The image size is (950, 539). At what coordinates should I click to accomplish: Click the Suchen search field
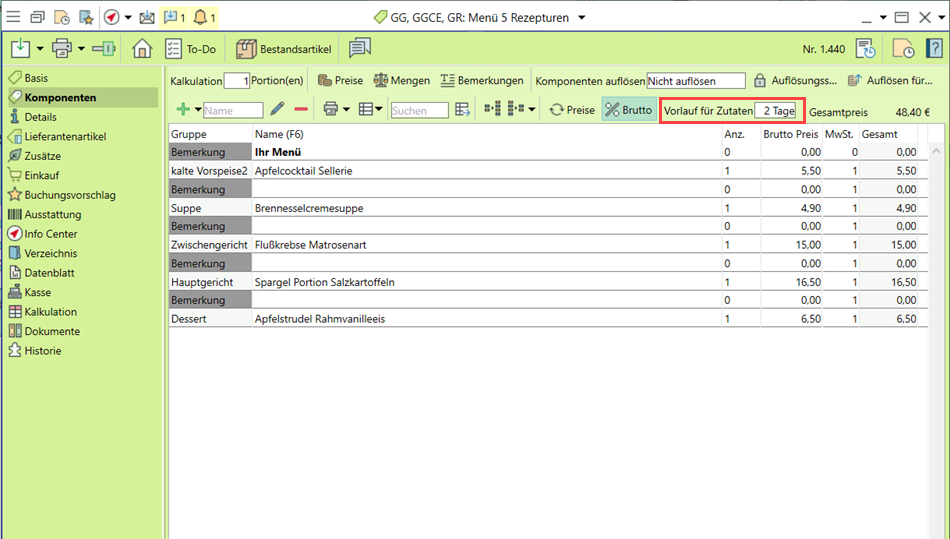pyautogui.click(x=419, y=110)
